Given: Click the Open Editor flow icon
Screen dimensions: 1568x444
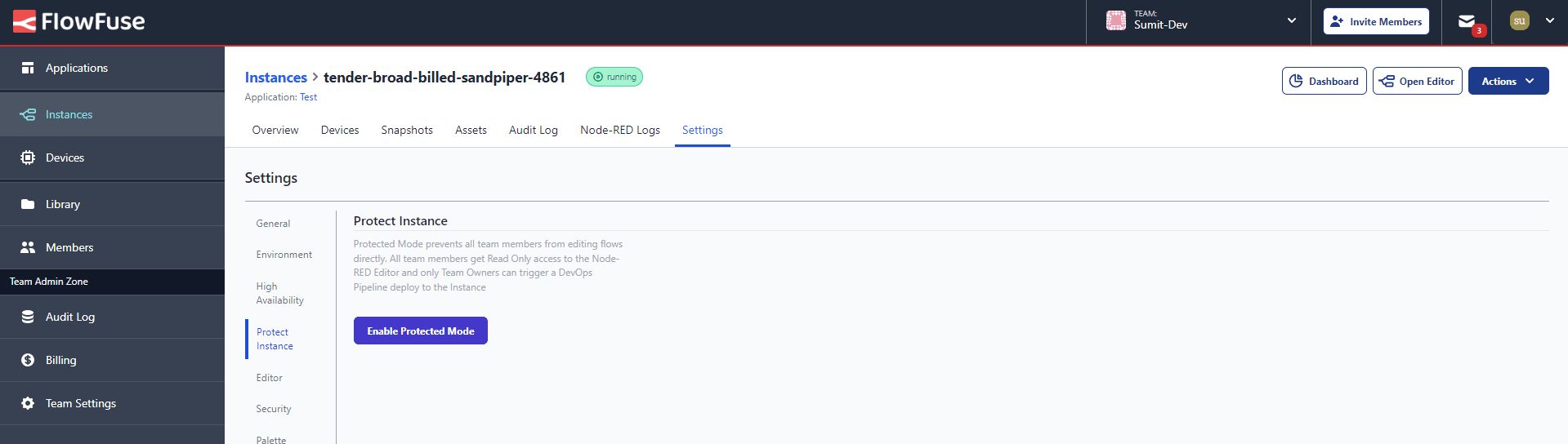Looking at the screenshot, I should pos(1387,81).
